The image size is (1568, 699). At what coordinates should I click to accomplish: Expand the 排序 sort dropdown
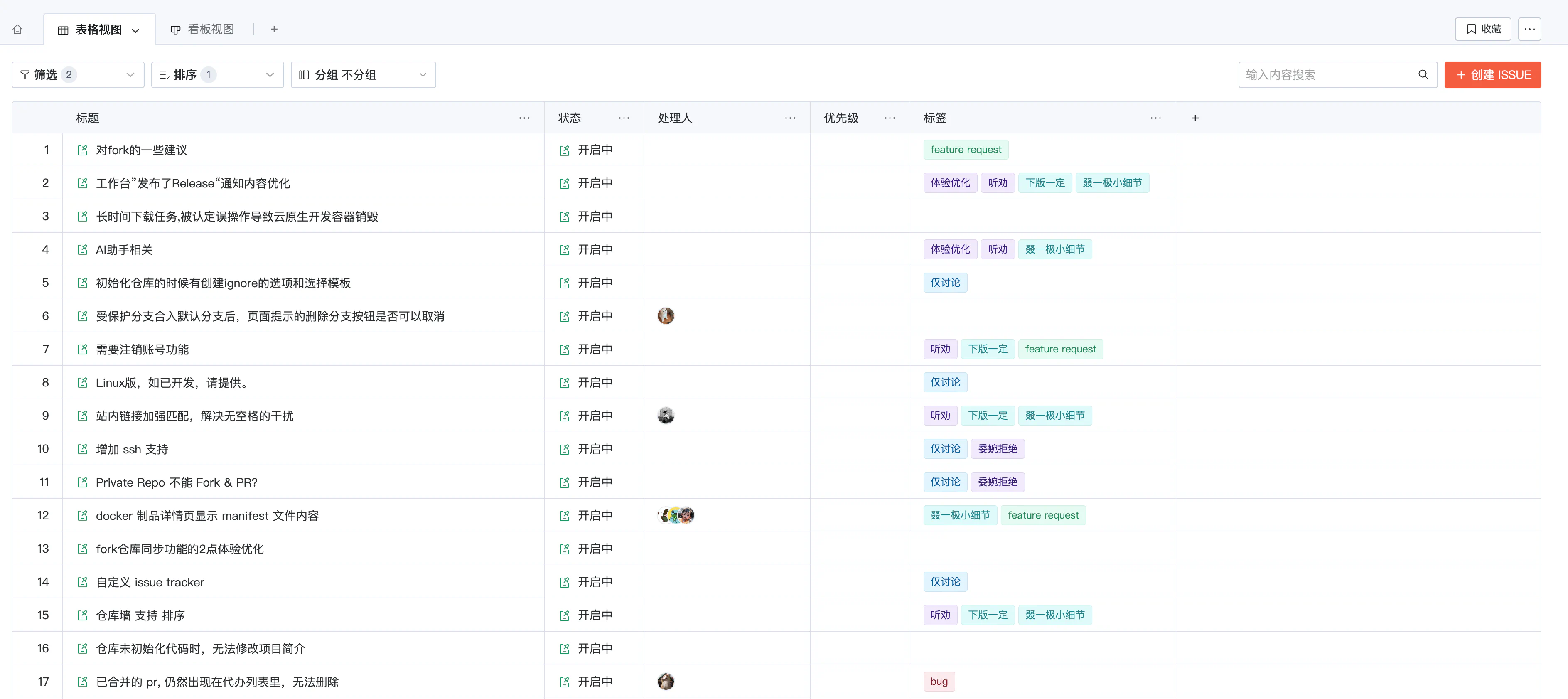[x=217, y=75]
